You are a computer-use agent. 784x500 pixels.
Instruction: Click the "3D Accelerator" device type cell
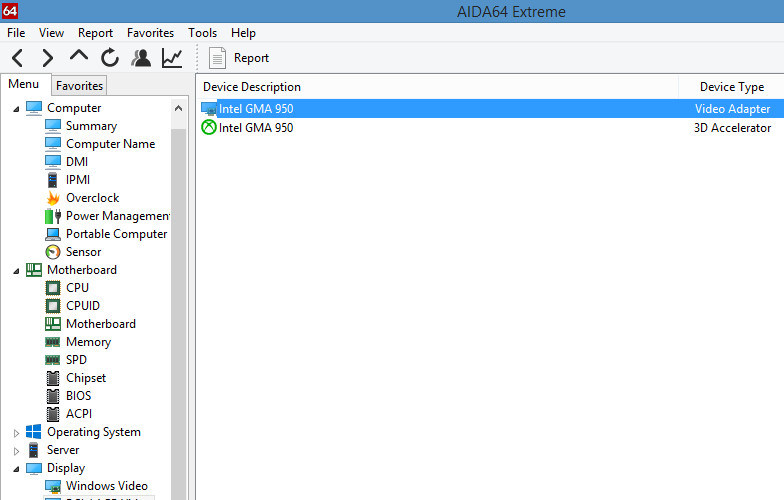[732, 128]
